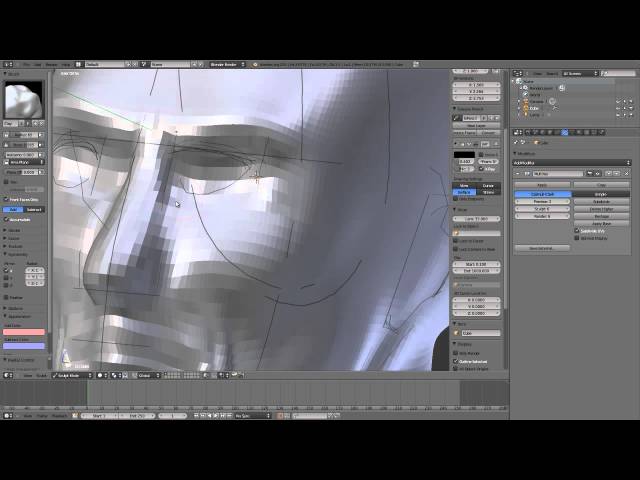Click the Sculpt subdivision level field
The height and width of the screenshot is (480, 640).
pyautogui.click(x=542, y=209)
